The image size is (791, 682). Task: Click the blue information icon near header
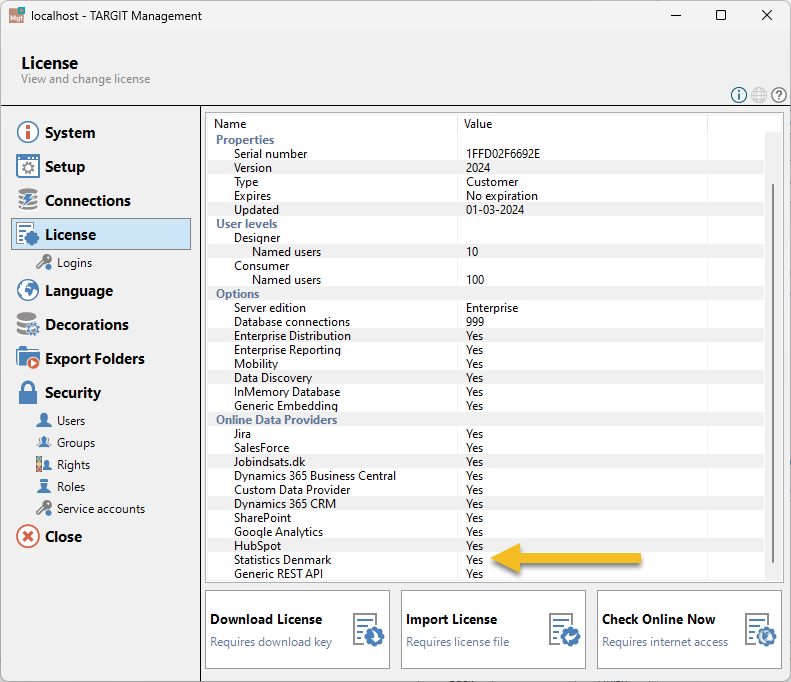pos(739,95)
